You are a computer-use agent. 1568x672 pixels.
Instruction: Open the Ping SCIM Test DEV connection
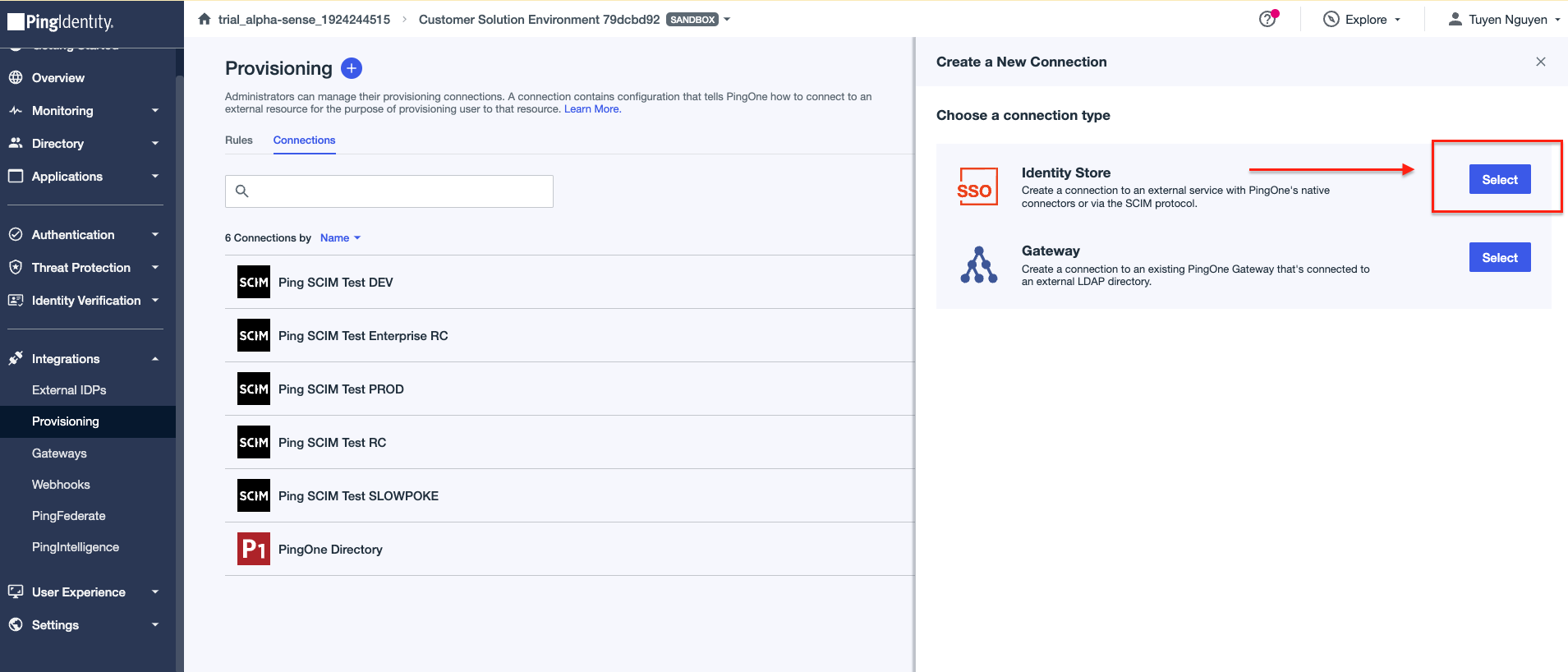[570, 282]
